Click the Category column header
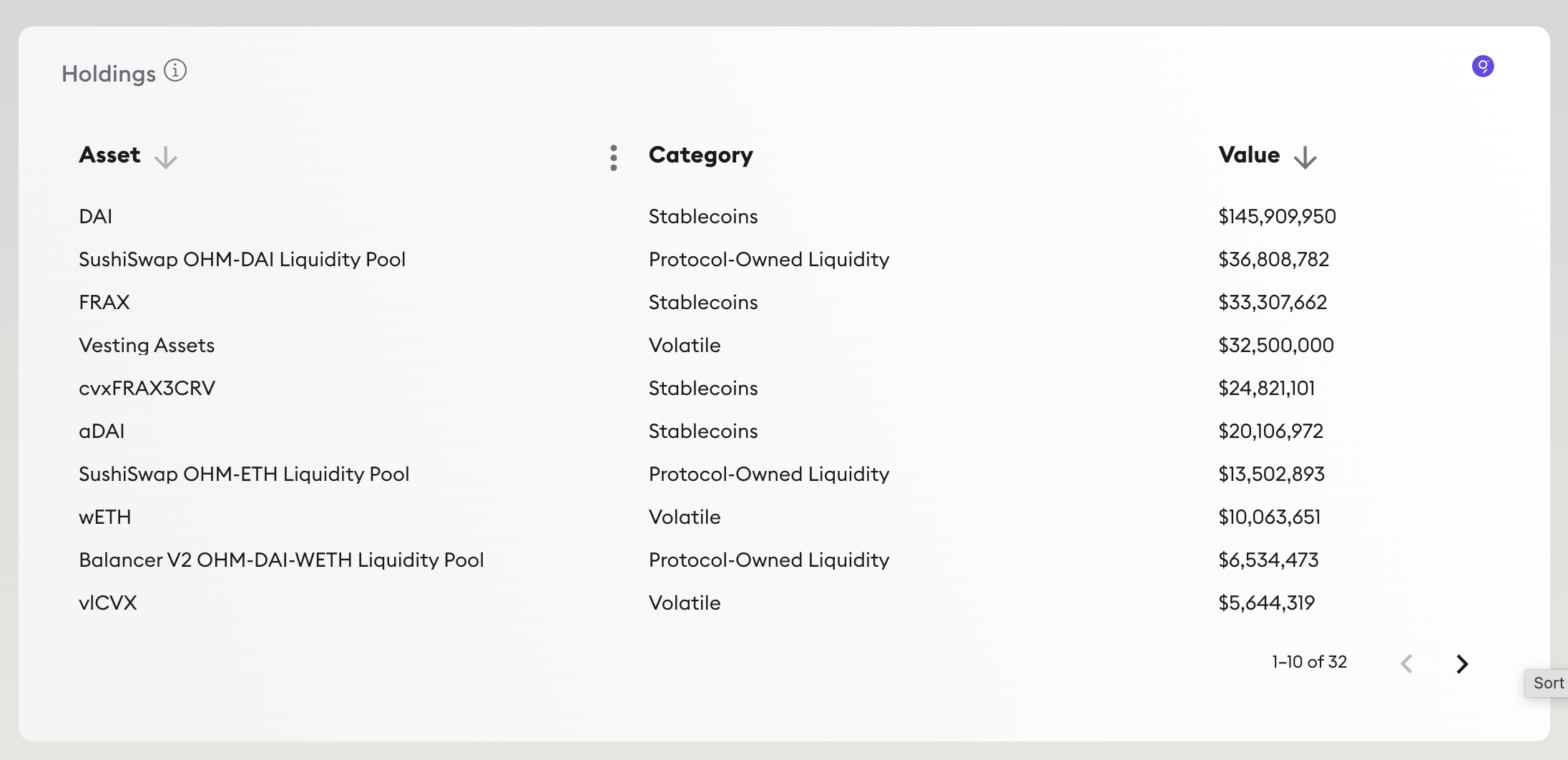1568x760 pixels. pos(701,155)
